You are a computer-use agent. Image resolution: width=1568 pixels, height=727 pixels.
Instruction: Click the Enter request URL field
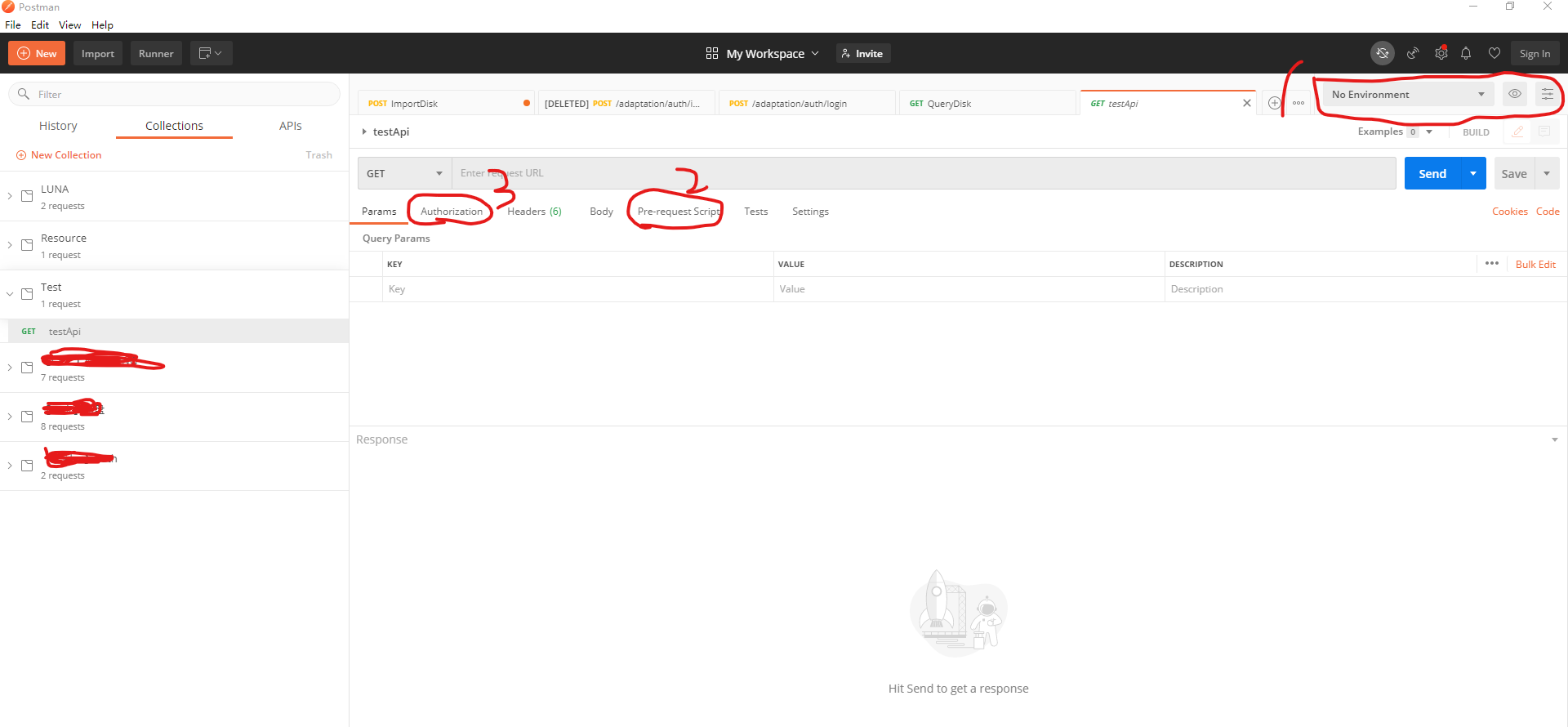[924, 173]
